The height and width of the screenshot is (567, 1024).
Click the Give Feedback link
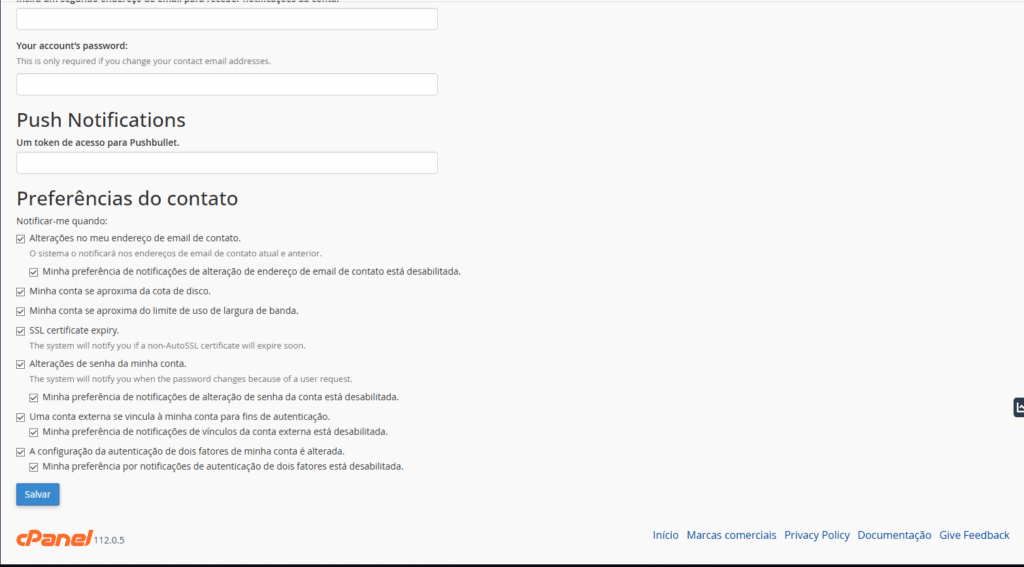point(974,535)
